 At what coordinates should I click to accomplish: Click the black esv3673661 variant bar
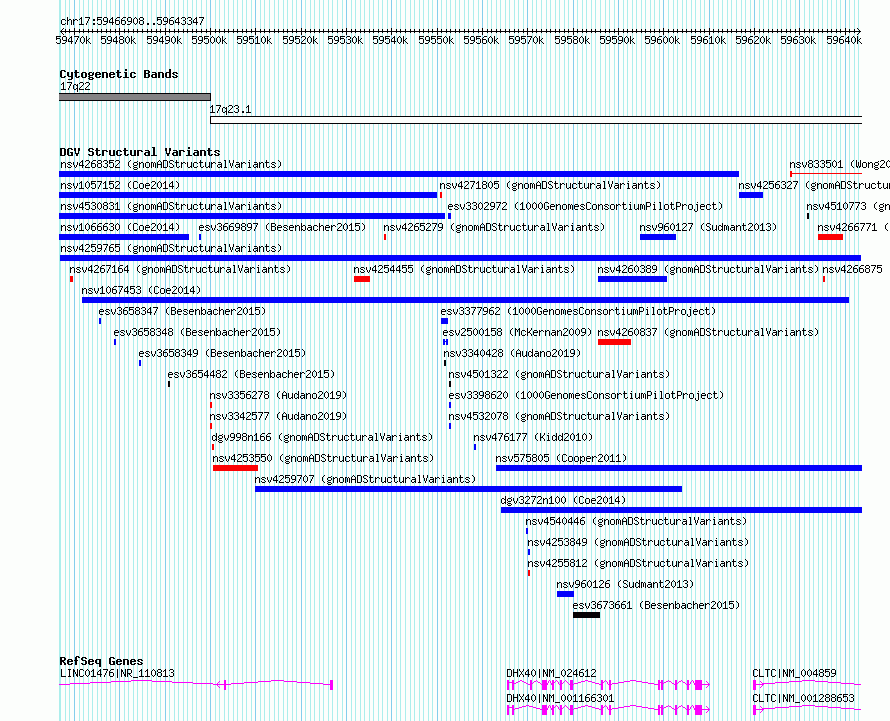pos(586,615)
